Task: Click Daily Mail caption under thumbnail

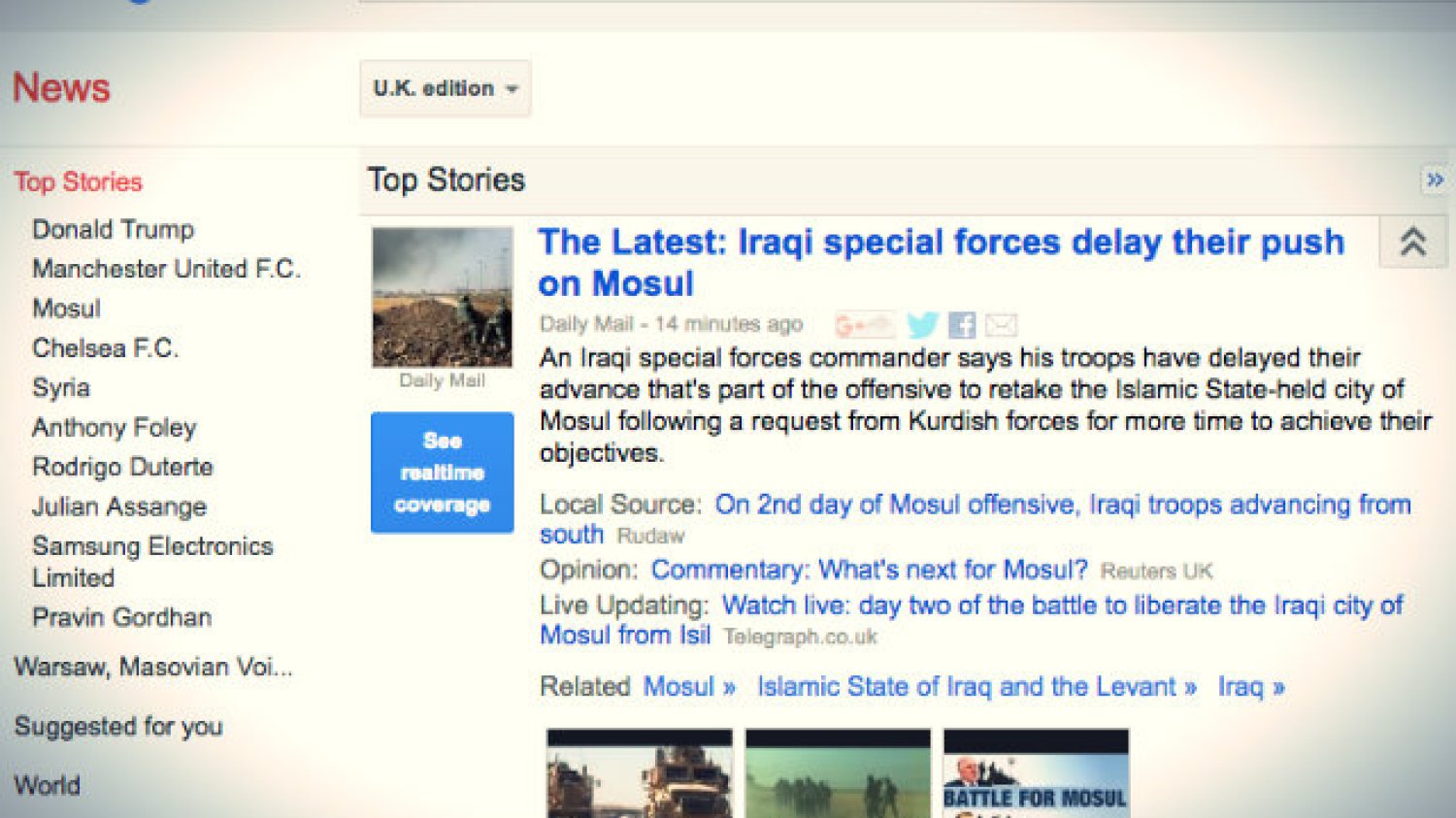Action: [443, 381]
